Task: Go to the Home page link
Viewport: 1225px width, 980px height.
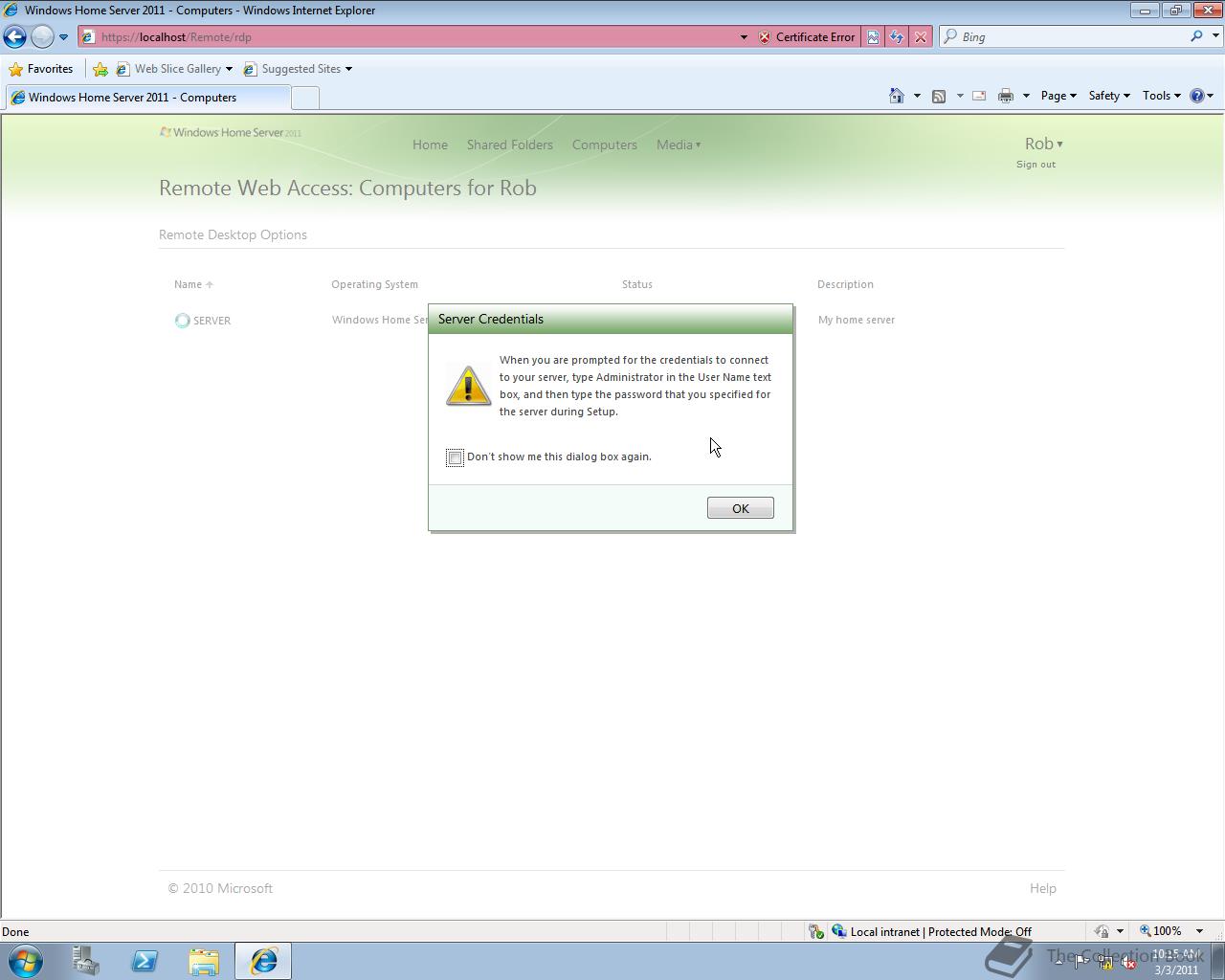Action: 430,145
